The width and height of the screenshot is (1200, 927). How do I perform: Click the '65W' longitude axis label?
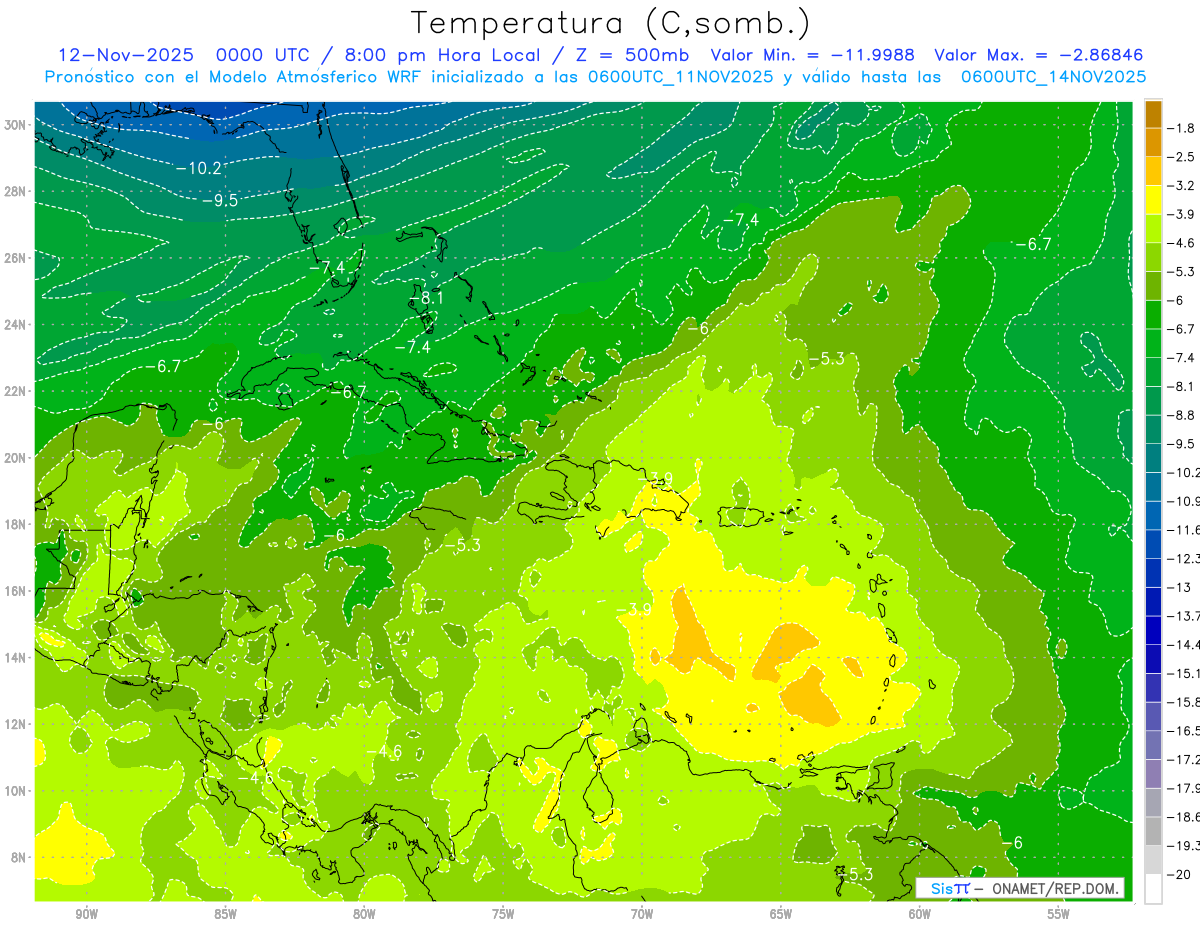point(781,915)
